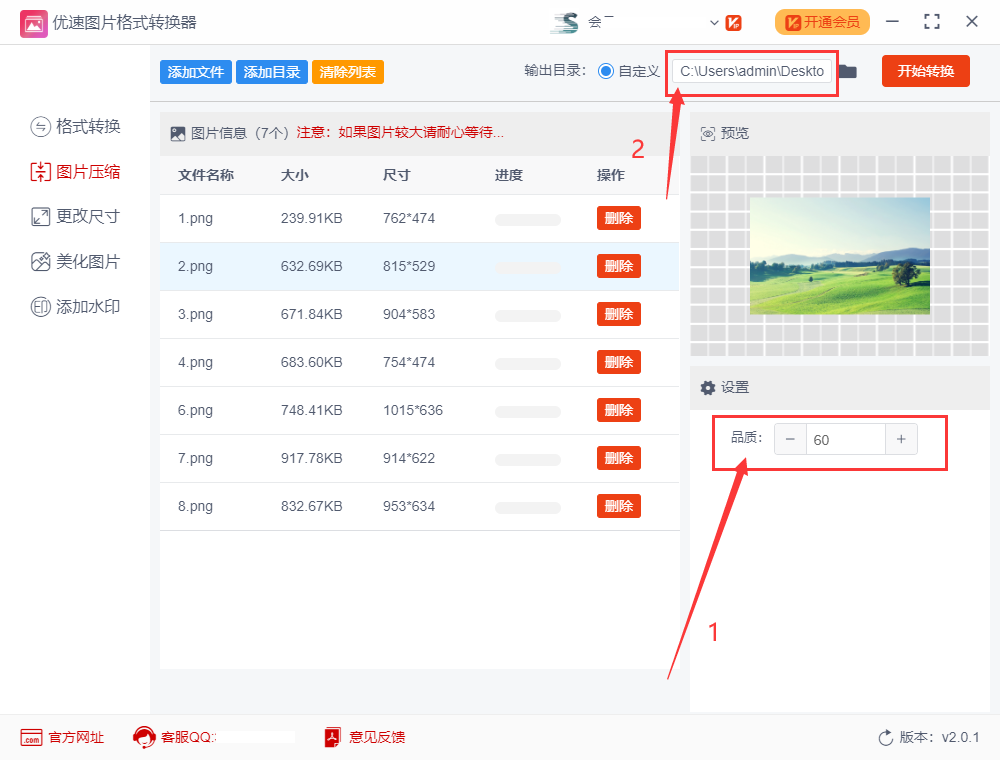Increase 品质 quality with the plus stepper
Screen dimensions: 1000x760
click(901, 439)
